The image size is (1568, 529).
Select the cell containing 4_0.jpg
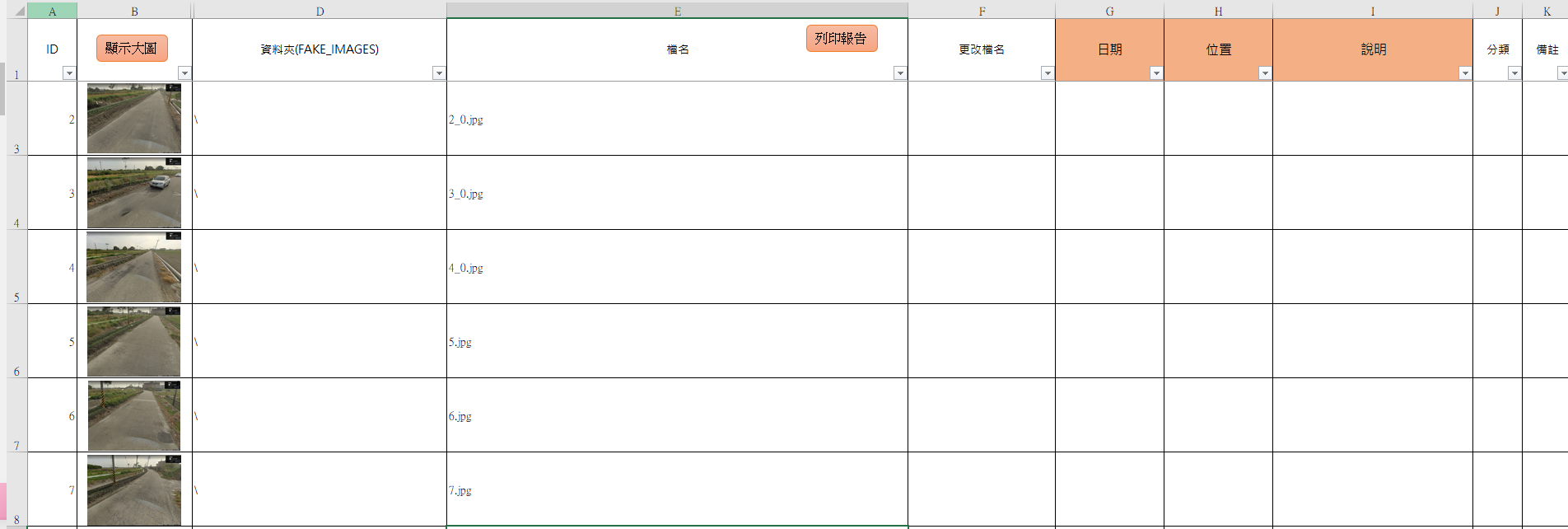click(x=677, y=267)
